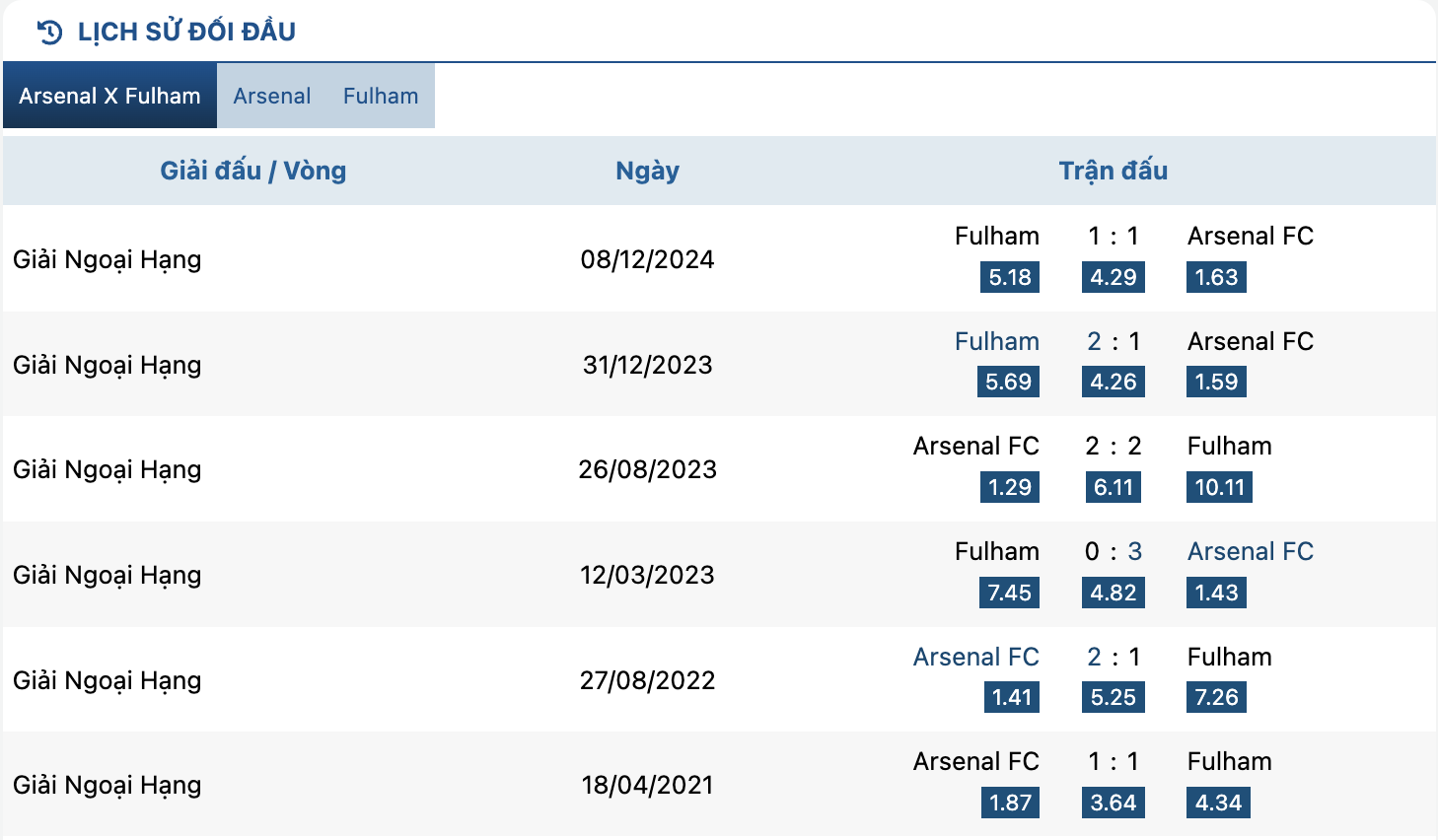Click Arsenal FC in the 18/04/2021 match
1438x840 pixels.
point(976,761)
